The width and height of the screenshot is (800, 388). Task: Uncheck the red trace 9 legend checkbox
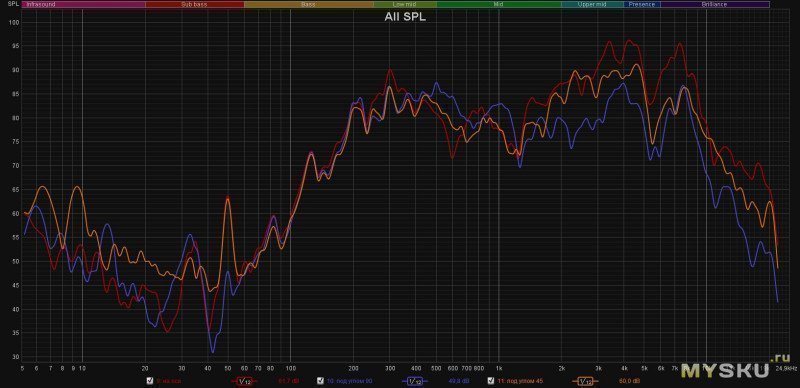pos(149,380)
